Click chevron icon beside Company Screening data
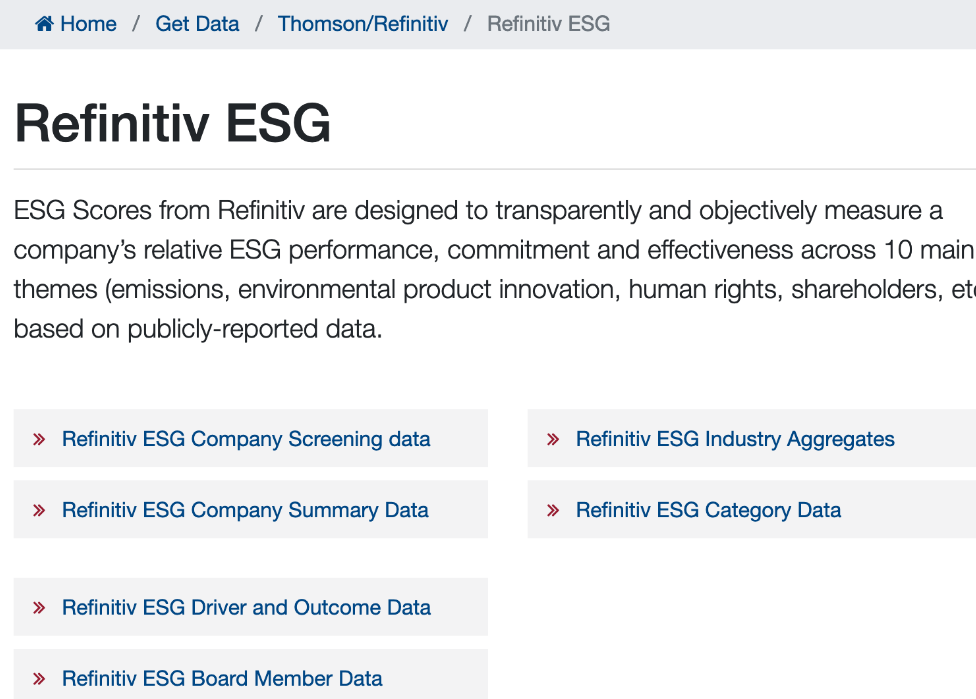The width and height of the screenshot is (976, 699). click(x=39, y=439)
